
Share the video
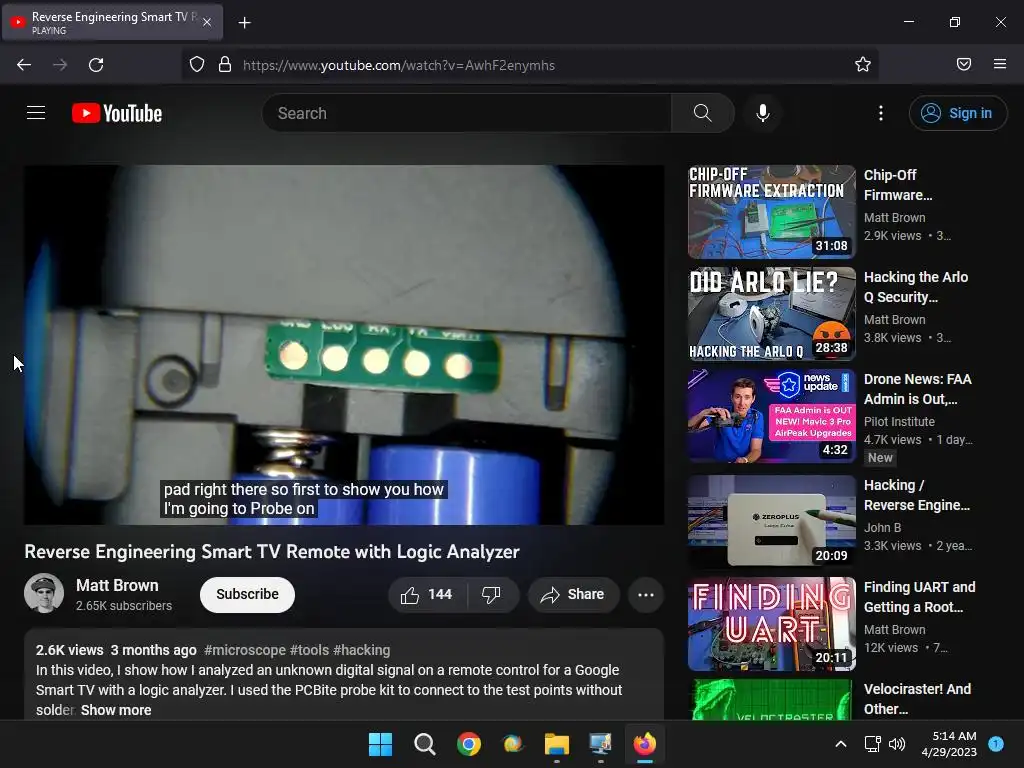[573, 594]
